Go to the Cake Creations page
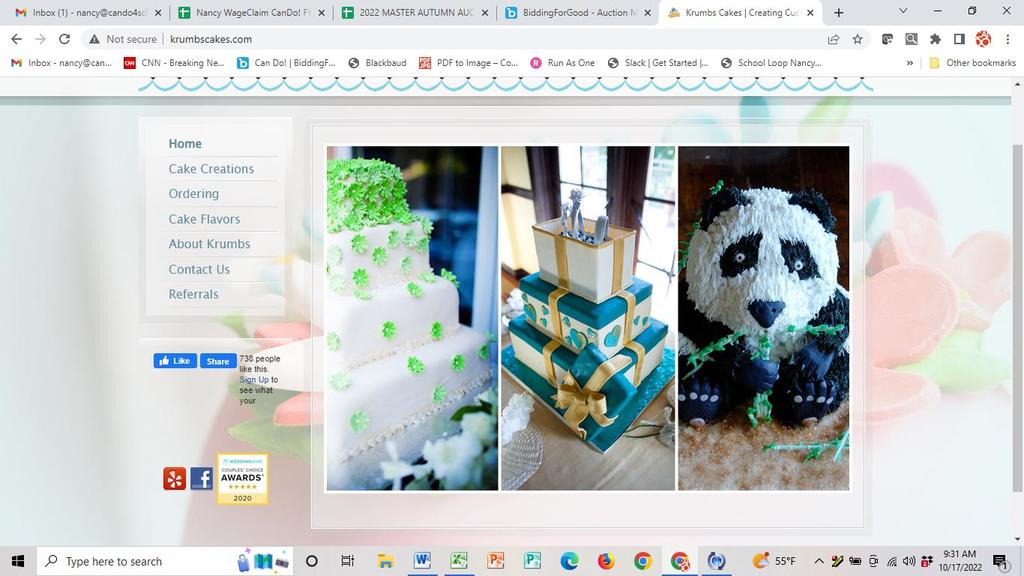1024x576 pixels. pyautogui.click(x=211, y=169)
